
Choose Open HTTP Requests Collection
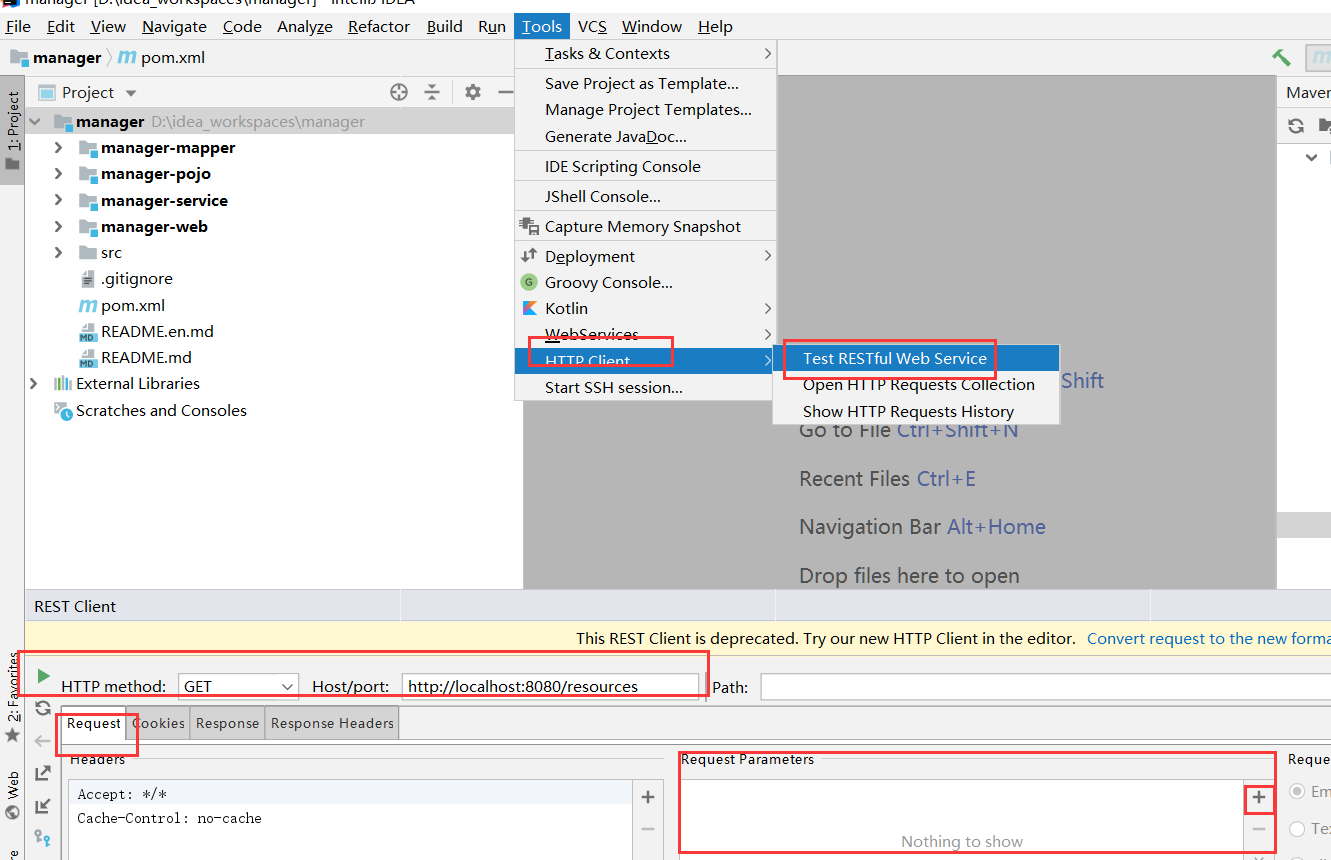(917, 385)
